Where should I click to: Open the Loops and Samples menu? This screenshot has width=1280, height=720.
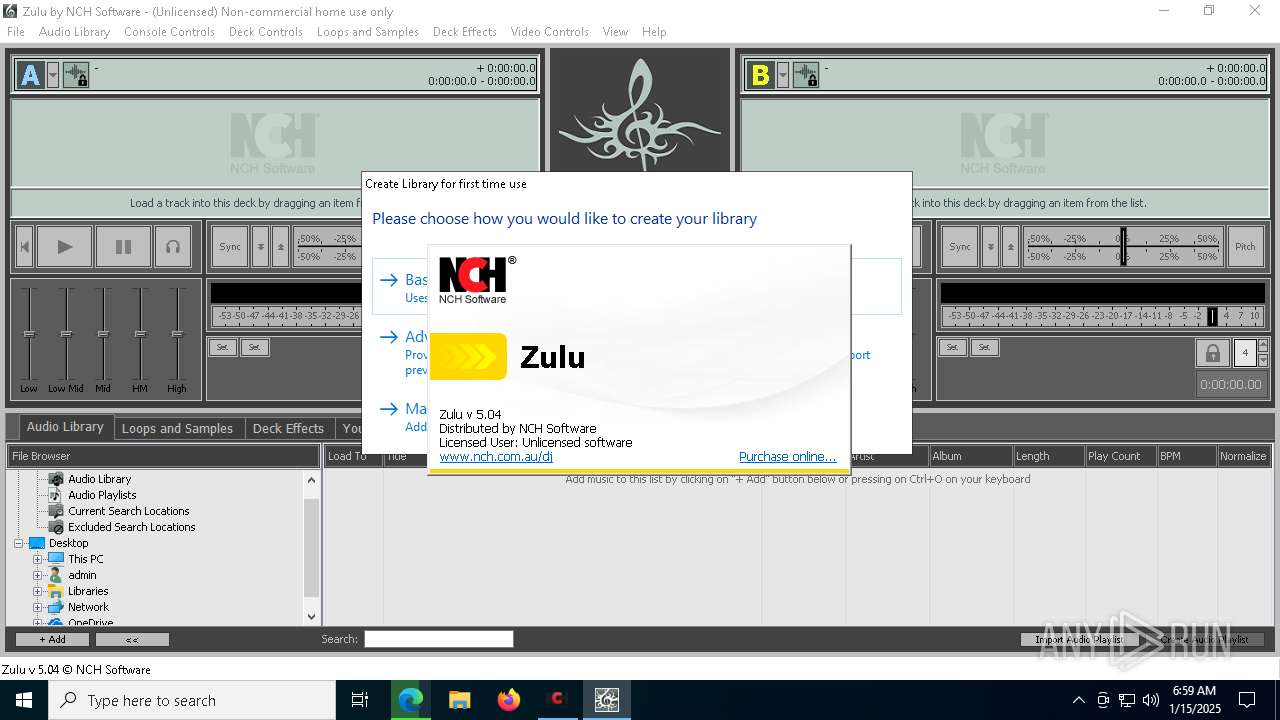coord(368,32)
